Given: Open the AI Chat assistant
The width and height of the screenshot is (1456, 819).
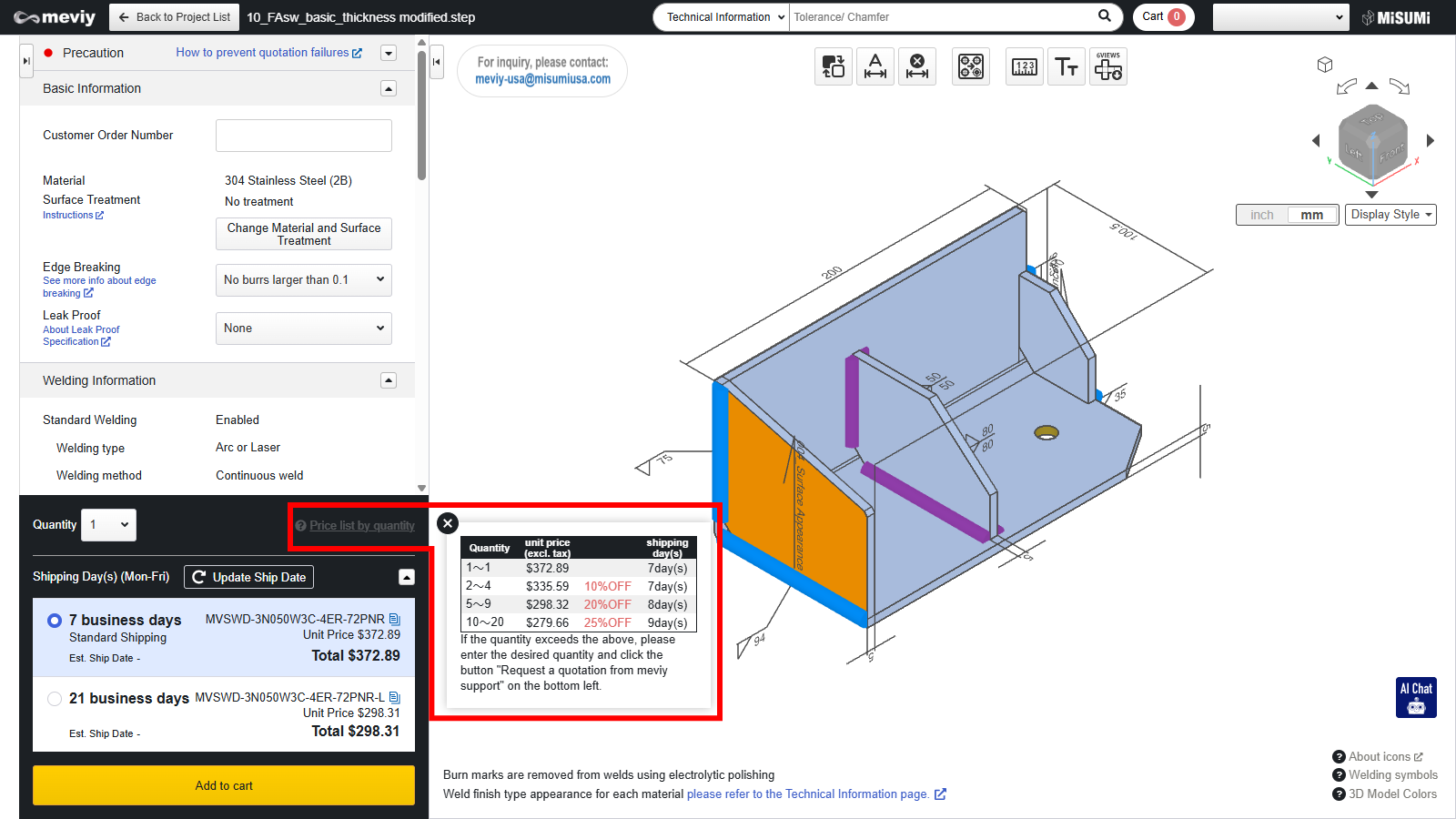Looking at the screenshot, I should (1416, 698).
